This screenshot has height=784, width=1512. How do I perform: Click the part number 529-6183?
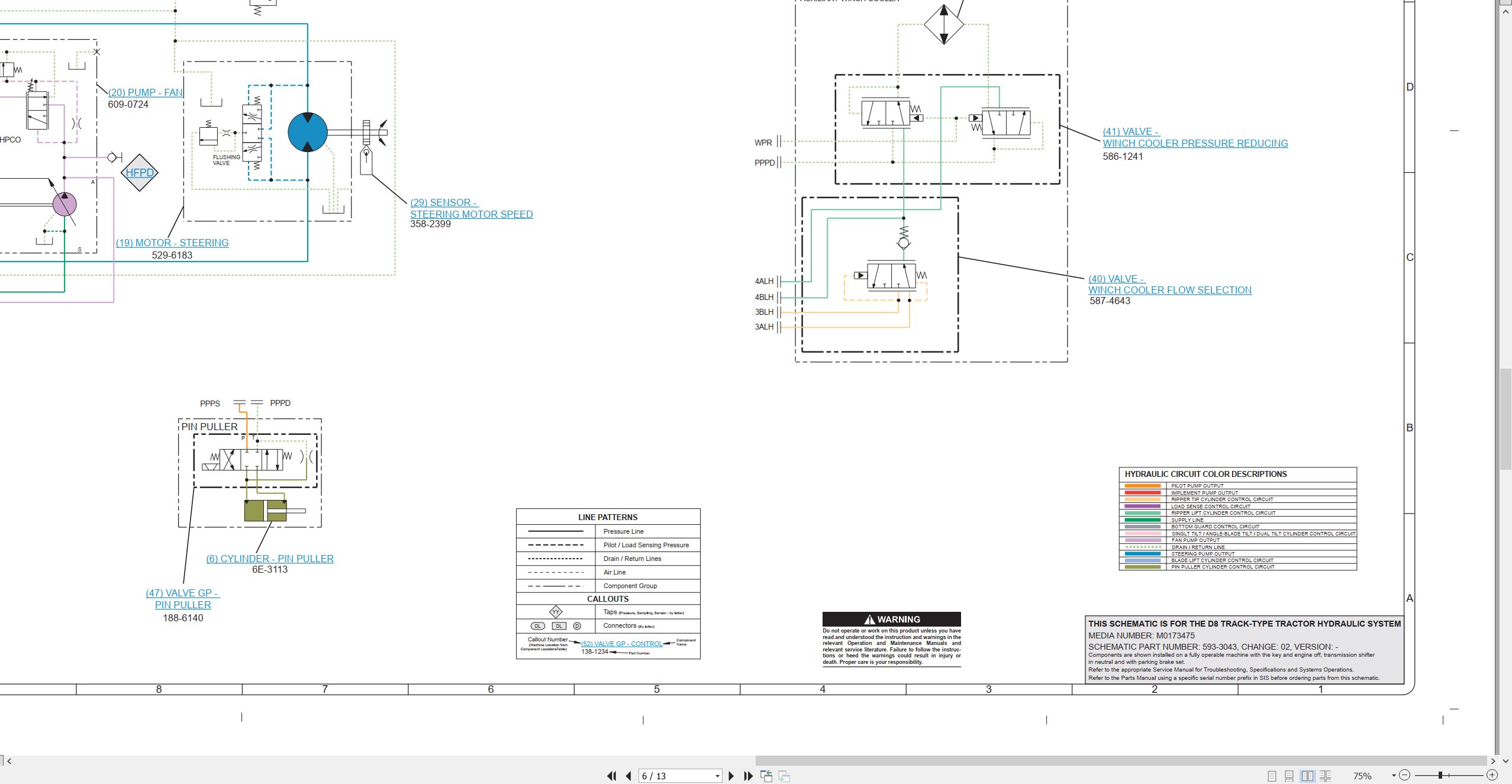tap(172, 256)
